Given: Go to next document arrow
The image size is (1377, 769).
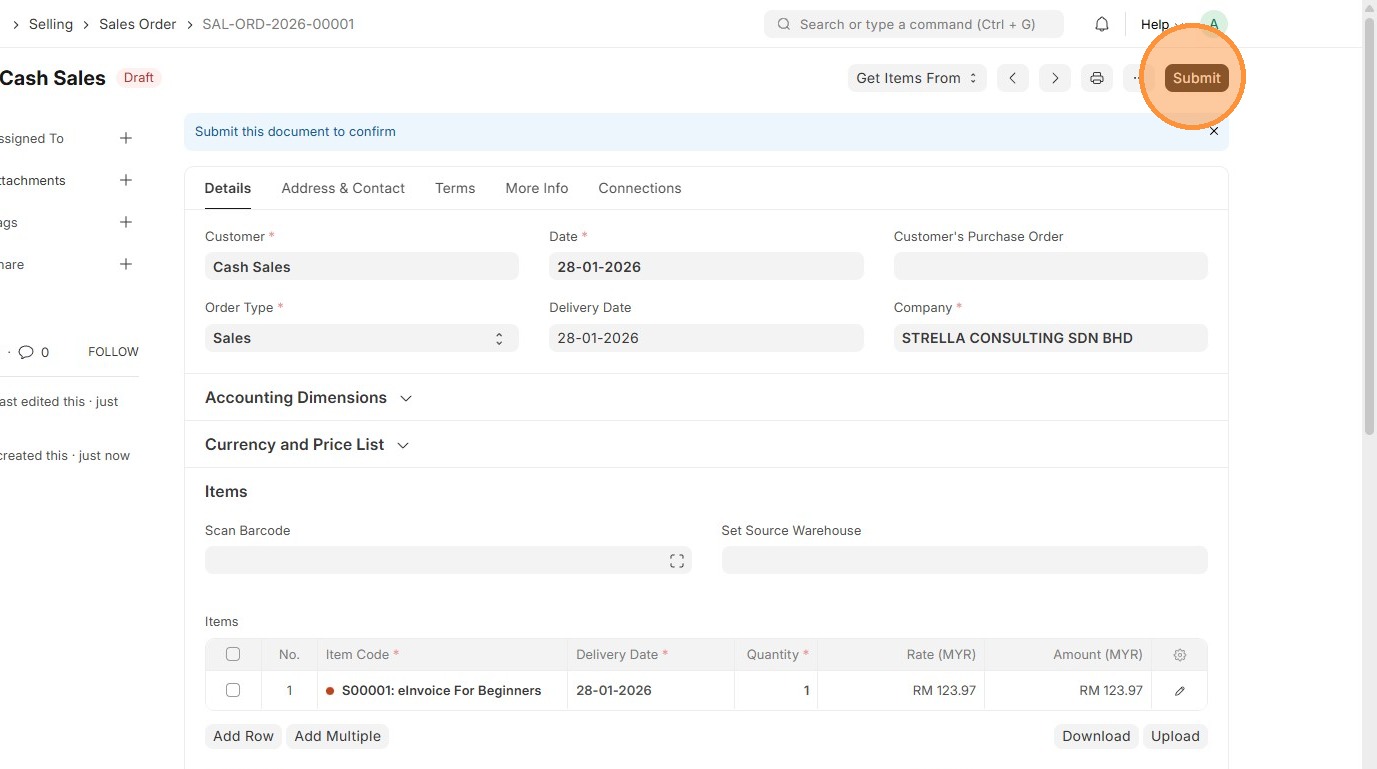Looking at the screenshot, I should 1055,78.
